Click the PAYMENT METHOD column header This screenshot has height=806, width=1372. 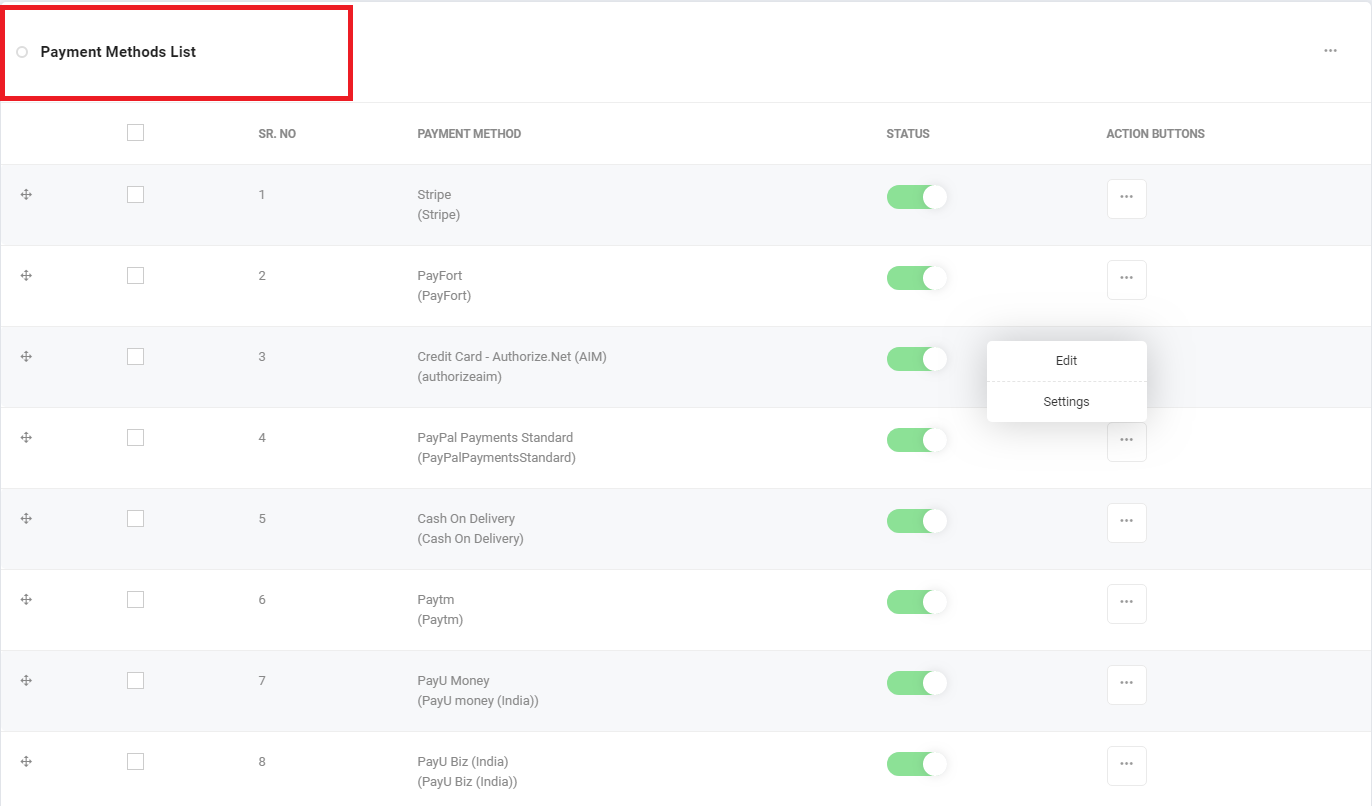pos(469,134)
